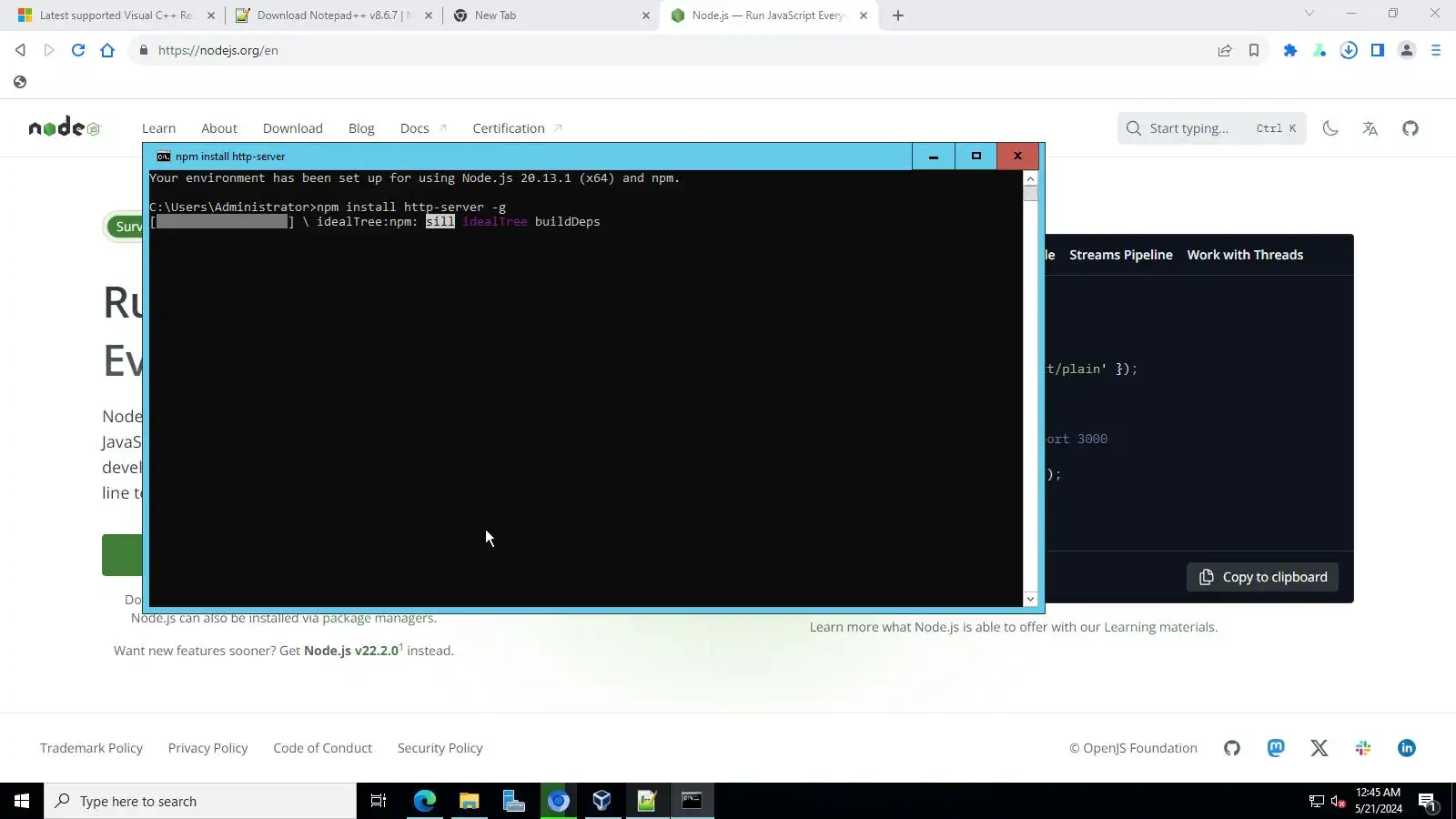Open the Blog navigation item
Screen dimensions: 1456x819
pos(361,128)
